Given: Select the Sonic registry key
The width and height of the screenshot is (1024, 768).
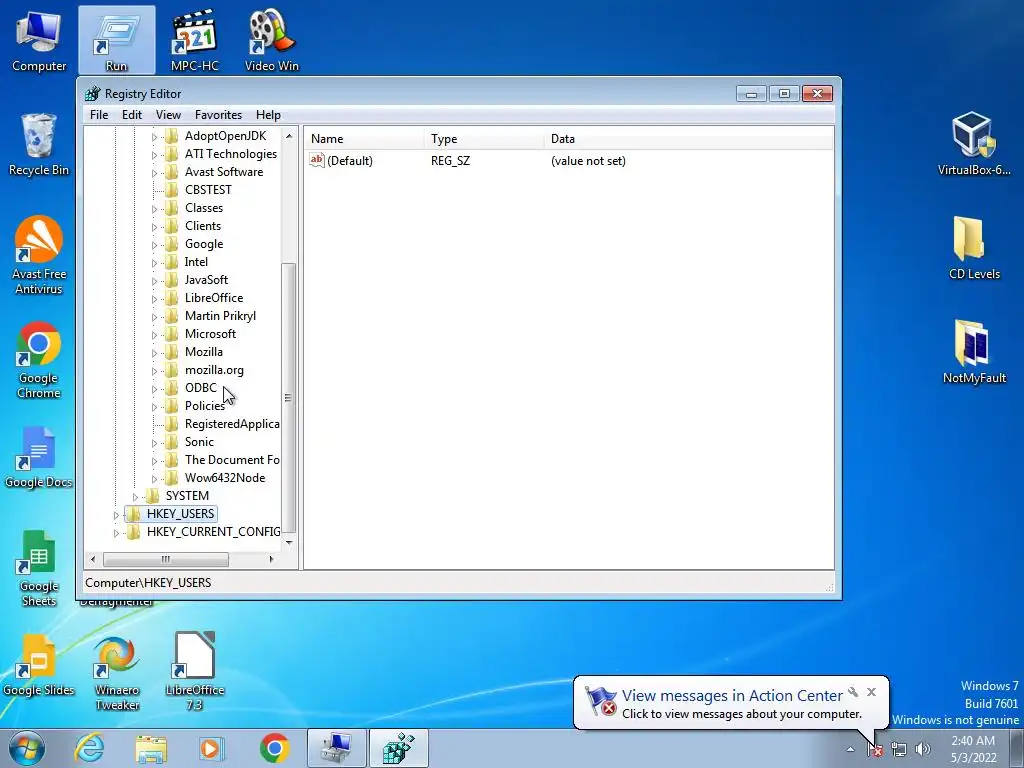Looking at the screenshot, I should (x=199, y=442).
